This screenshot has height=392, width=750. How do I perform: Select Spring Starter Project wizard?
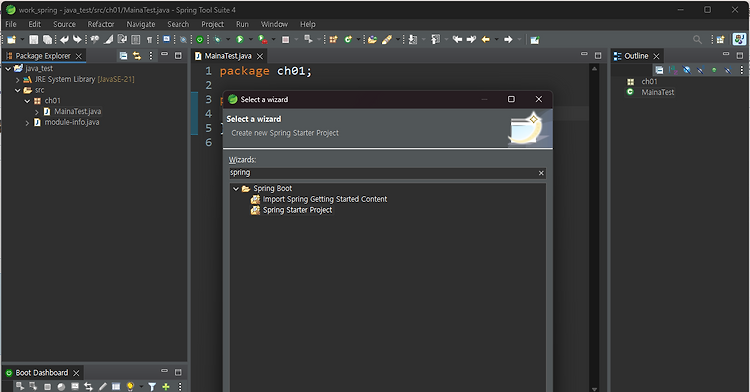297,210
